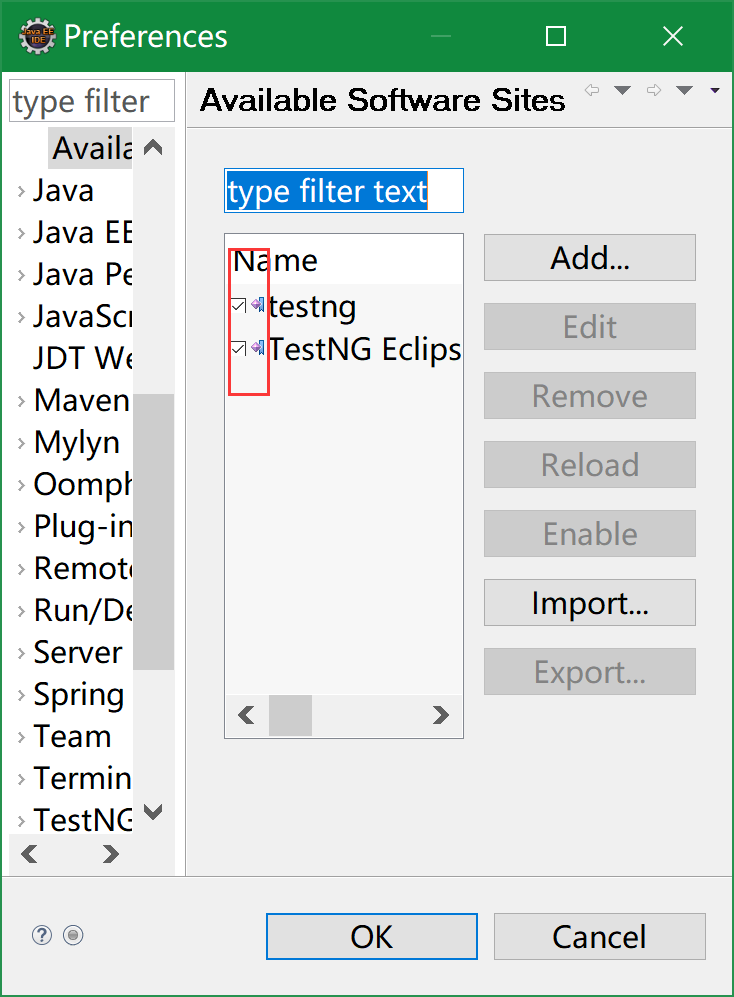The width and height of the screenshot is (734, 997).
Task: Expand the Run/Debug tree node
Action: (21, 611)
